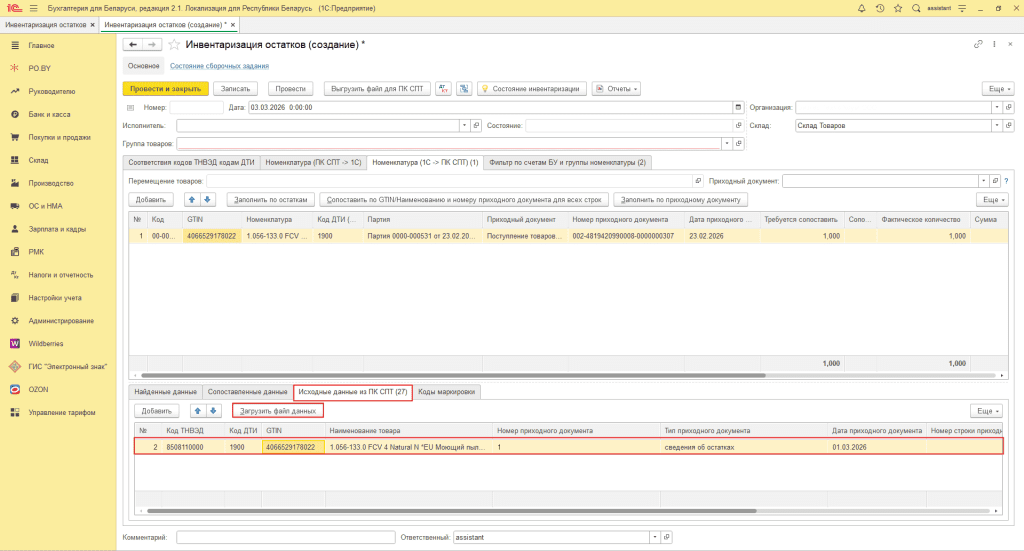Select Склад in the left sidebar
Viewport: 1024px width, 551px height.
pos(38,160)
